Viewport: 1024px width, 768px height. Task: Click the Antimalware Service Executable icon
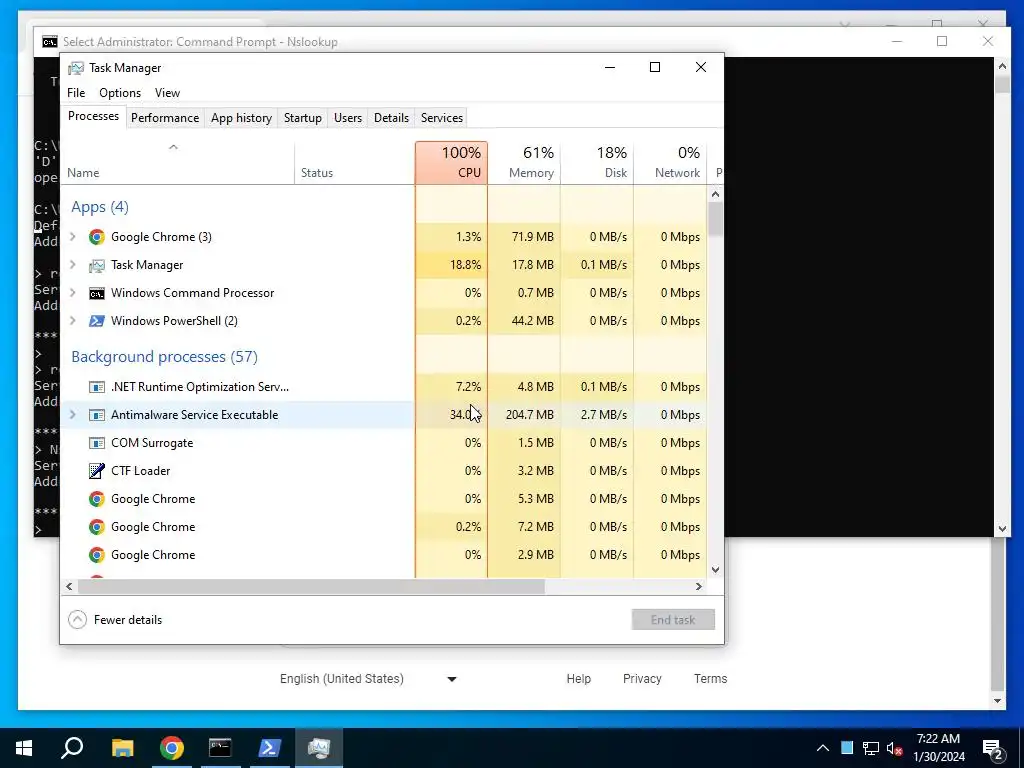97,415
